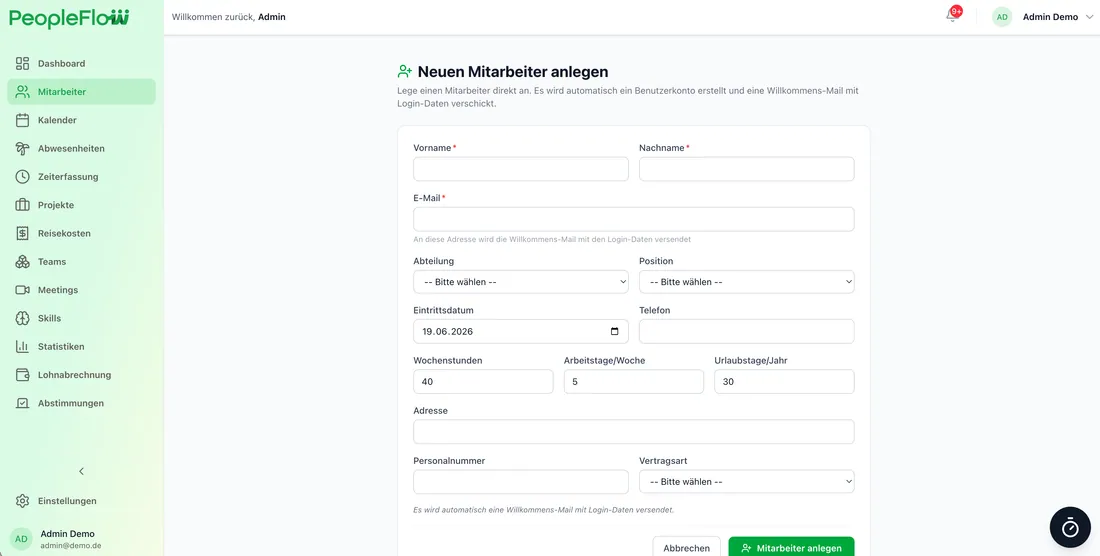Click the Lohnabrechnung wallet icon
The image size is (1100, 556).
coord(22,374)
